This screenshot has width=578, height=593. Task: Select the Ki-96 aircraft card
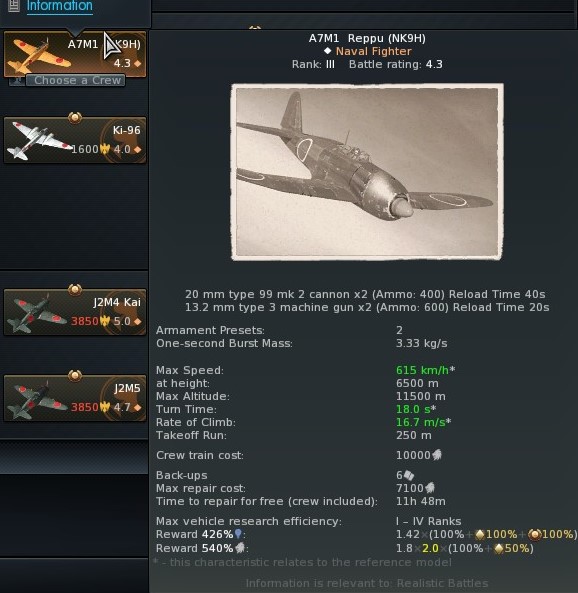click(x=75, y=140)
